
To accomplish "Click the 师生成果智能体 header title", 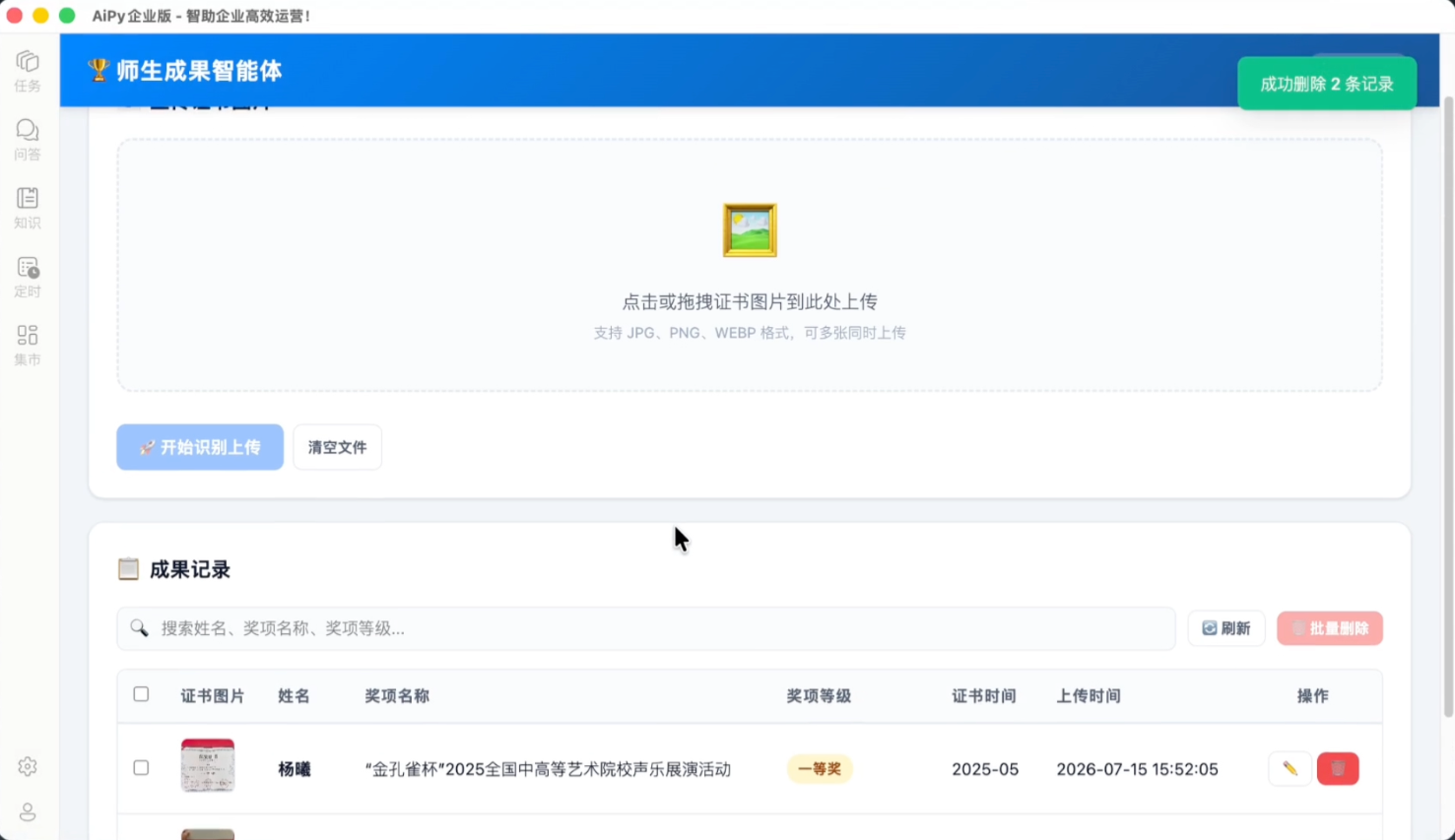I will [199, 71].
